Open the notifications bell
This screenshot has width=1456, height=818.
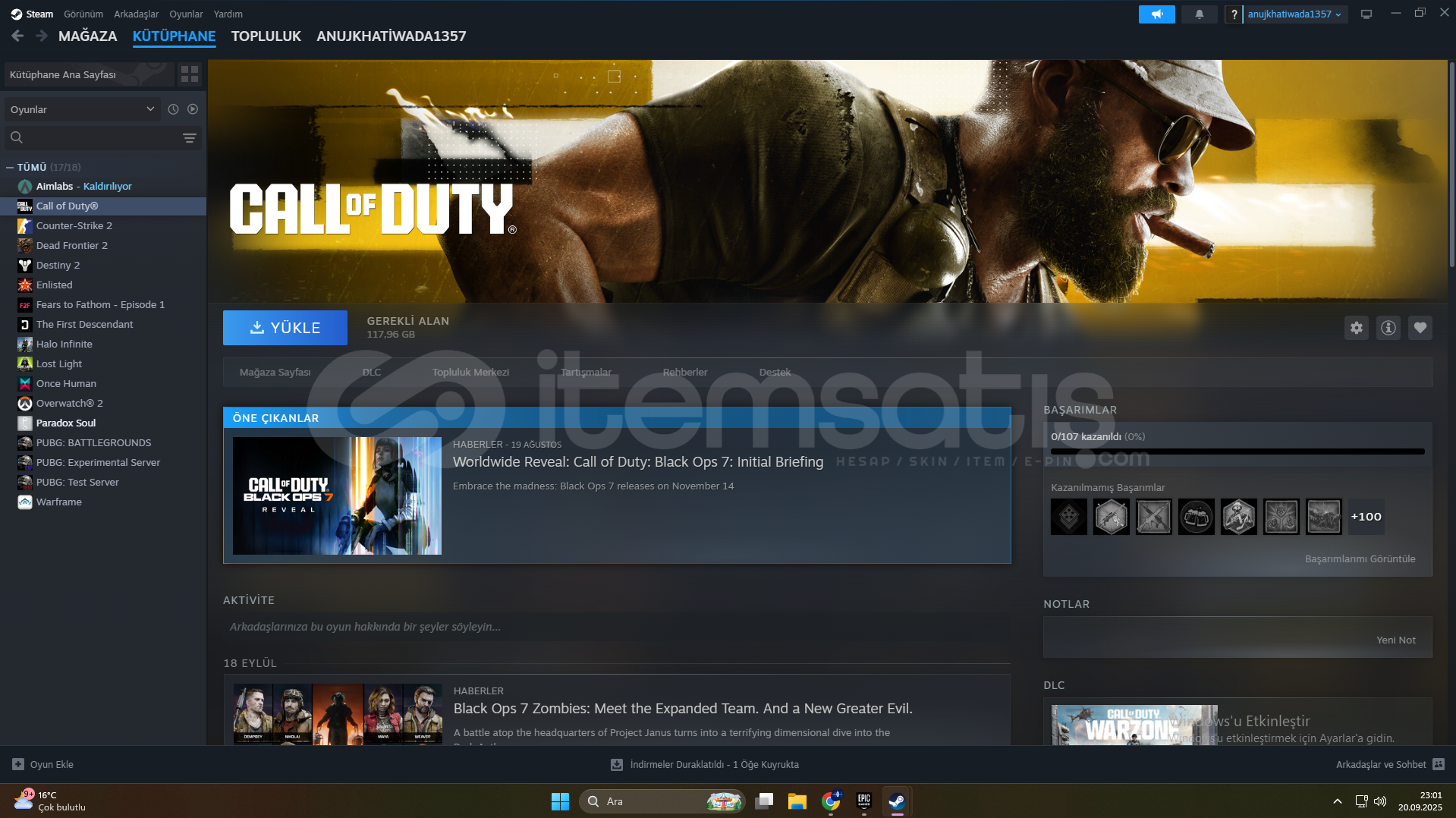pyautogui.click(x=1199, y=14)
